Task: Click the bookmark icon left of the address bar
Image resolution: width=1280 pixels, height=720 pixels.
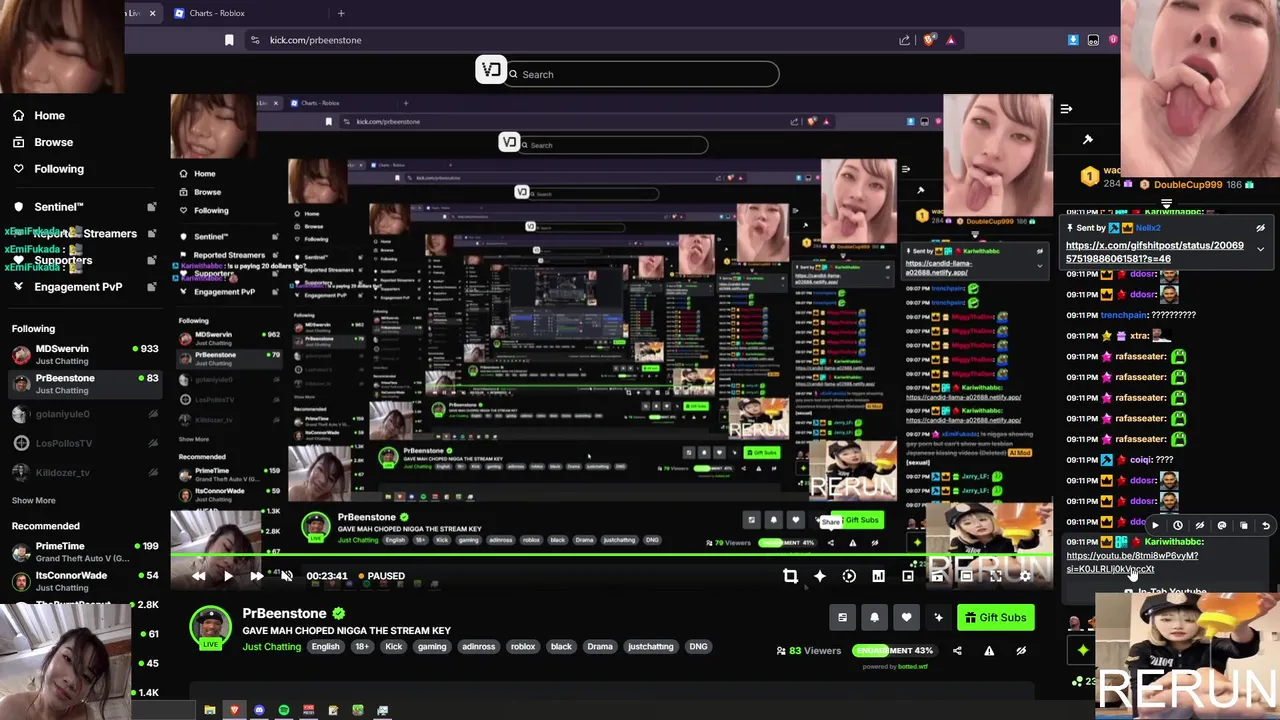Action: [229, 40]
